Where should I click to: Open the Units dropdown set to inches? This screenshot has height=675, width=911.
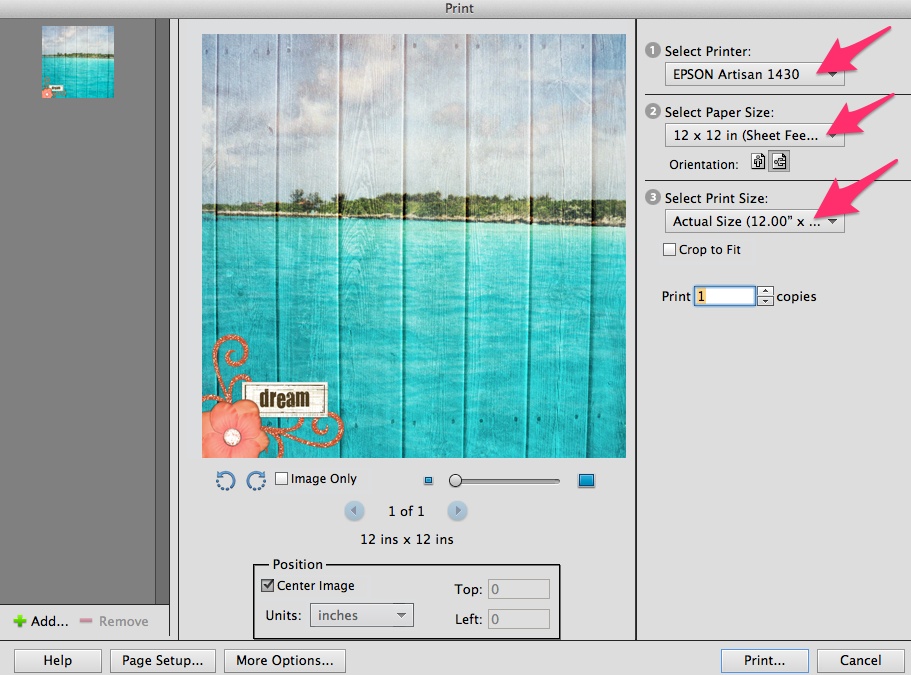361,615
